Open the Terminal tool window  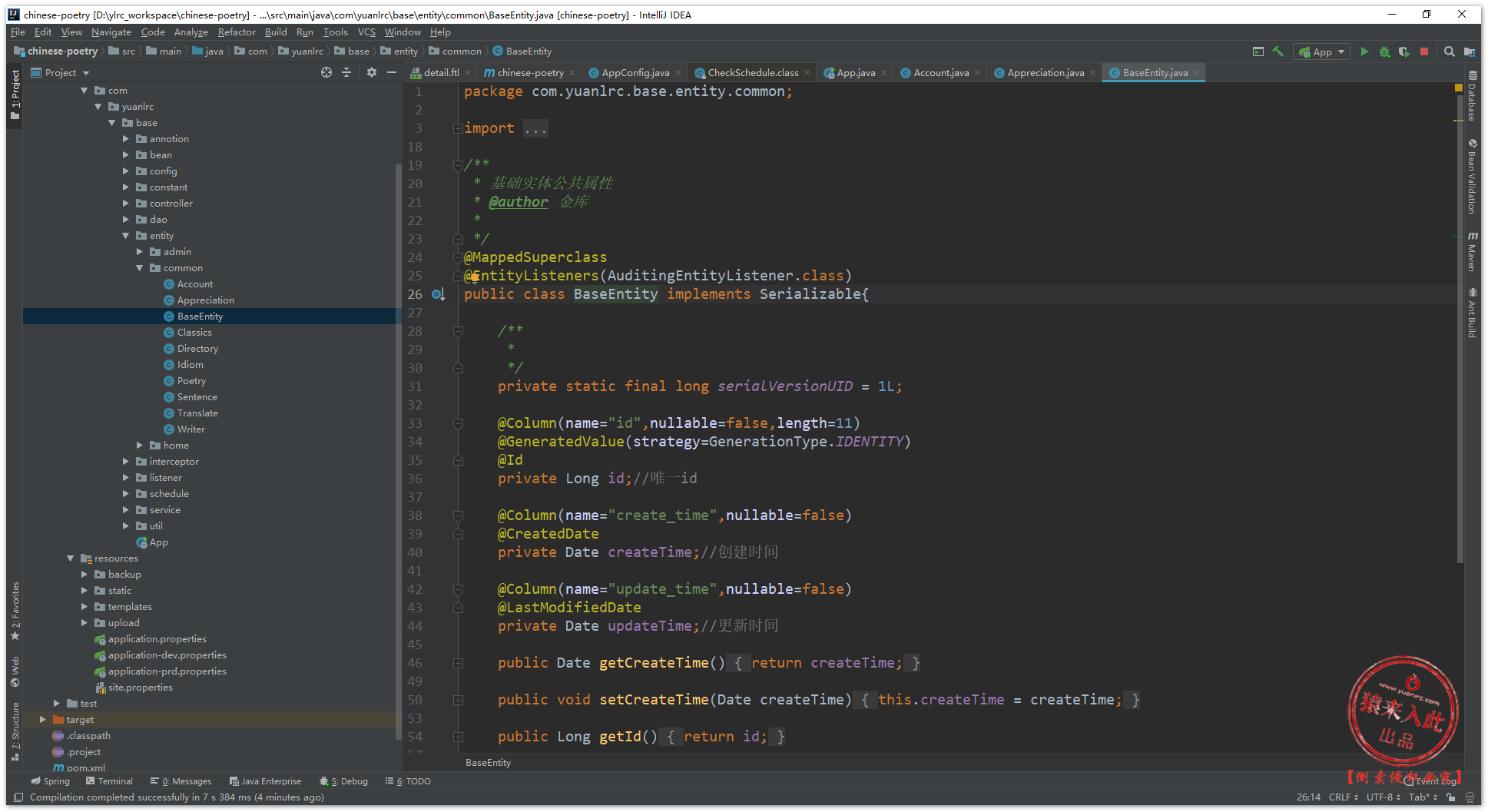(x=109, y=781)
